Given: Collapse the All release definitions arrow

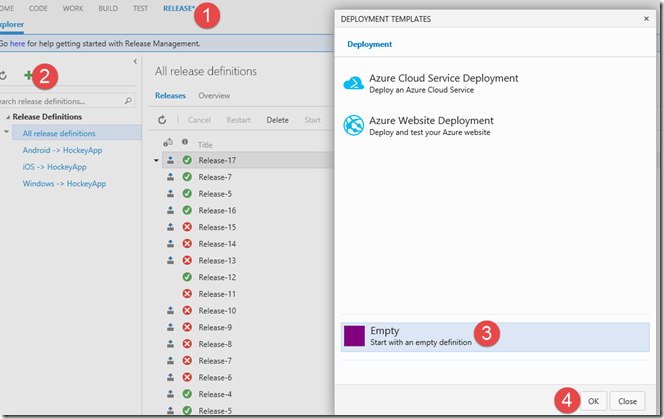Looking at the screenshot, I should [6, 132].
